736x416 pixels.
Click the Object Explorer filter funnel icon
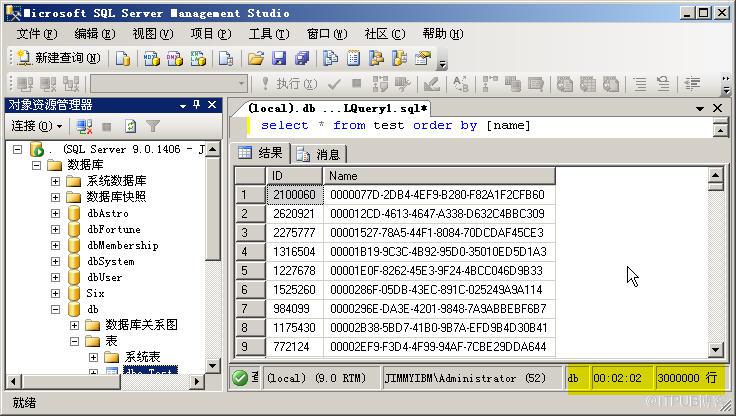pos(153,126)
